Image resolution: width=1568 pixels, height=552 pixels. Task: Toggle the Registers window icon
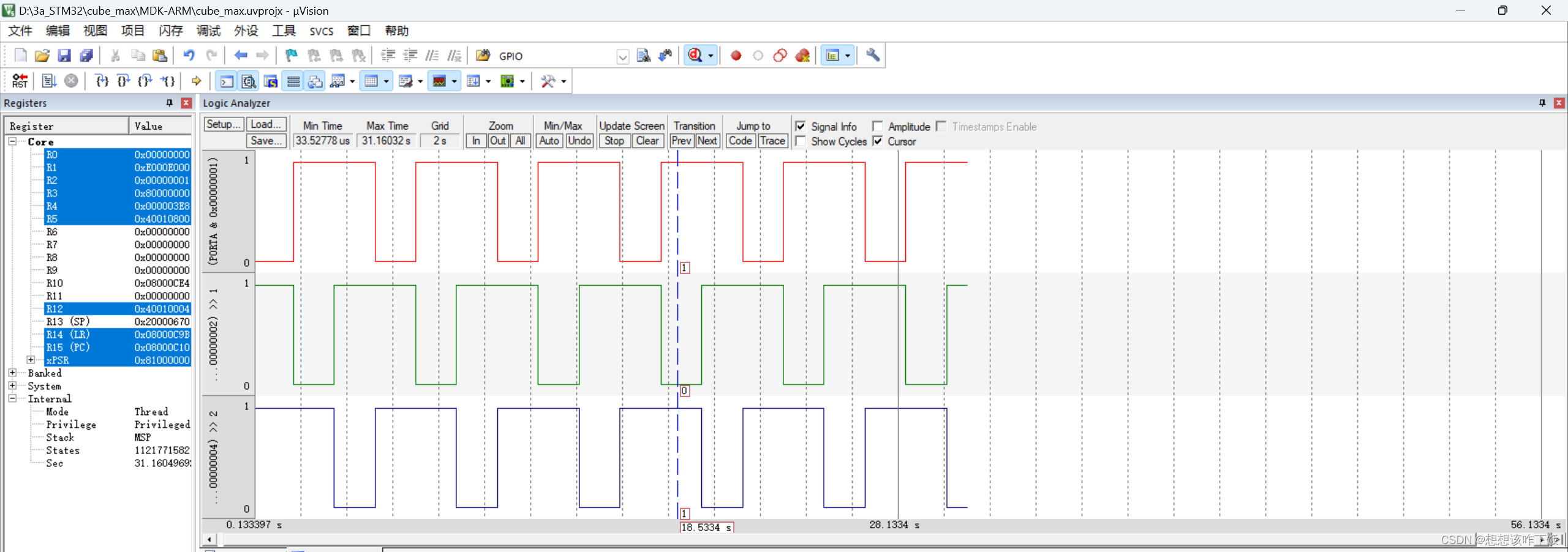pos(293,81)
